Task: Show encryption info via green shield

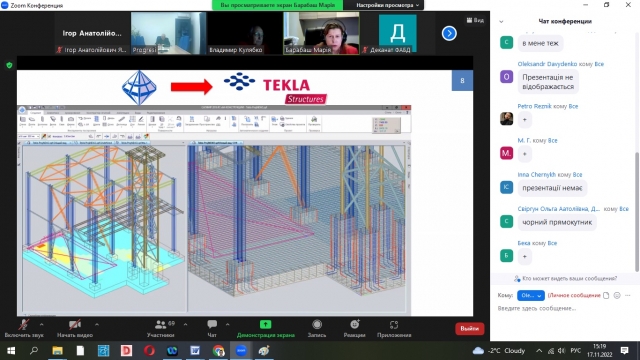Action: pos(9,65)
